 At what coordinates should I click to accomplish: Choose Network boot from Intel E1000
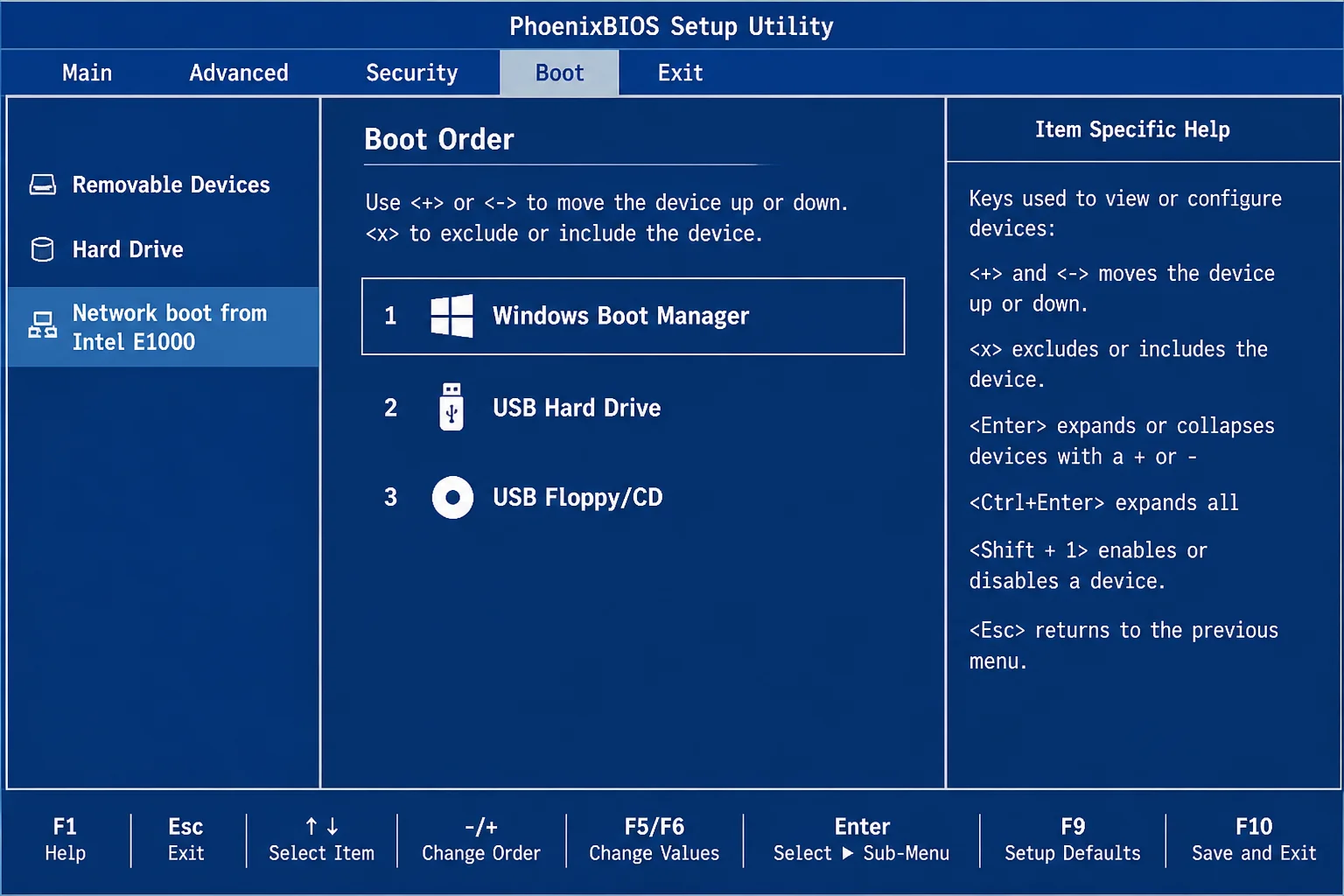click(163, 326)
